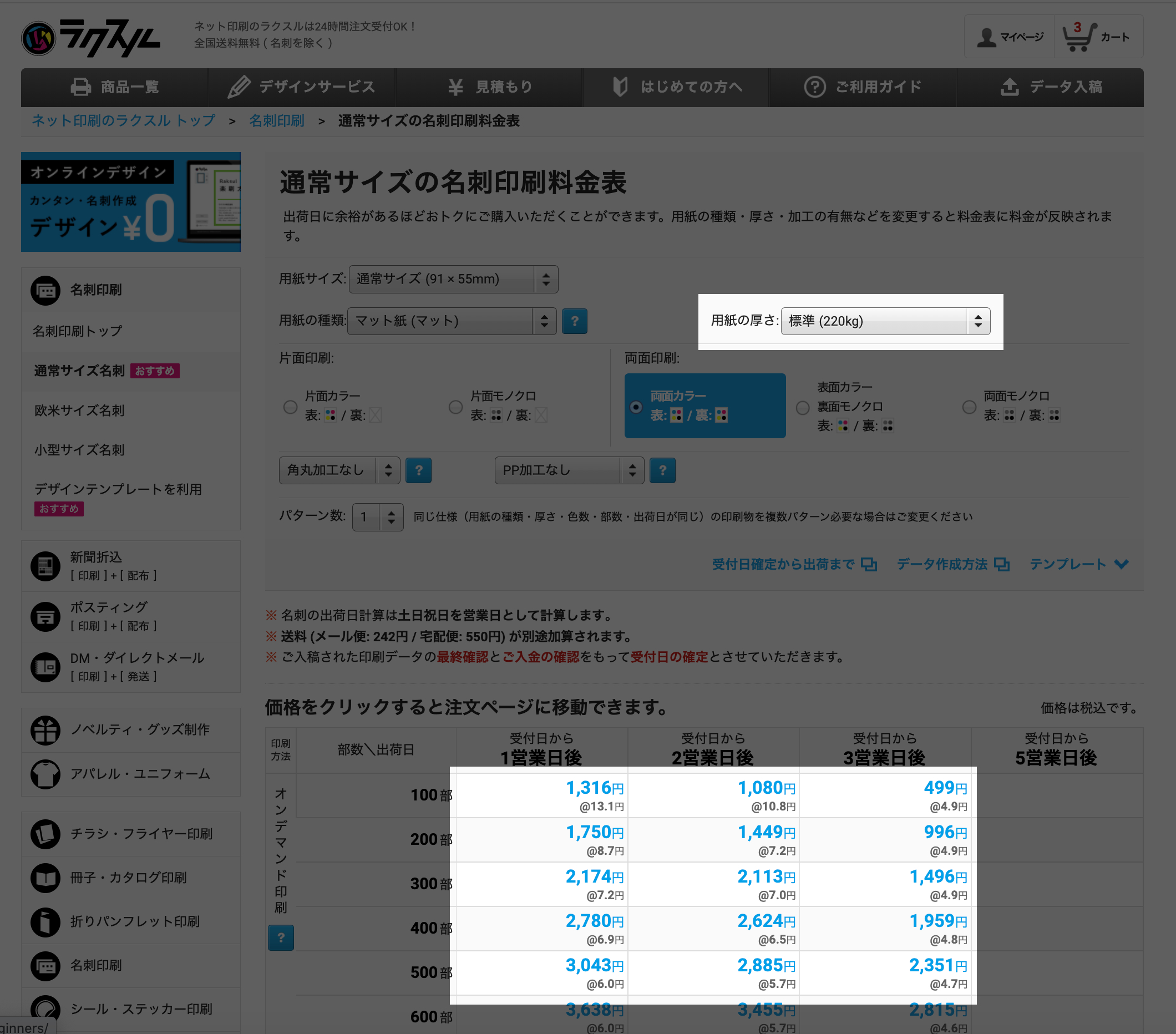1176x1034 pixels.
Task: Open the shopping cart icon
Action: [1078, 37]
